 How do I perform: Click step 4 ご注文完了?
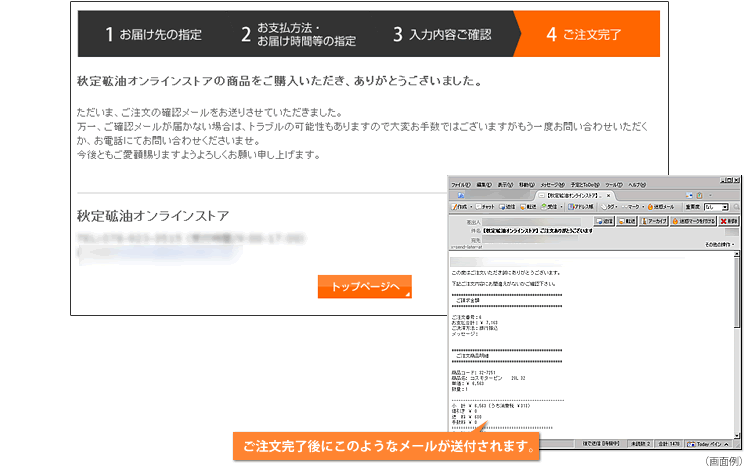click(x=587, y=34)
